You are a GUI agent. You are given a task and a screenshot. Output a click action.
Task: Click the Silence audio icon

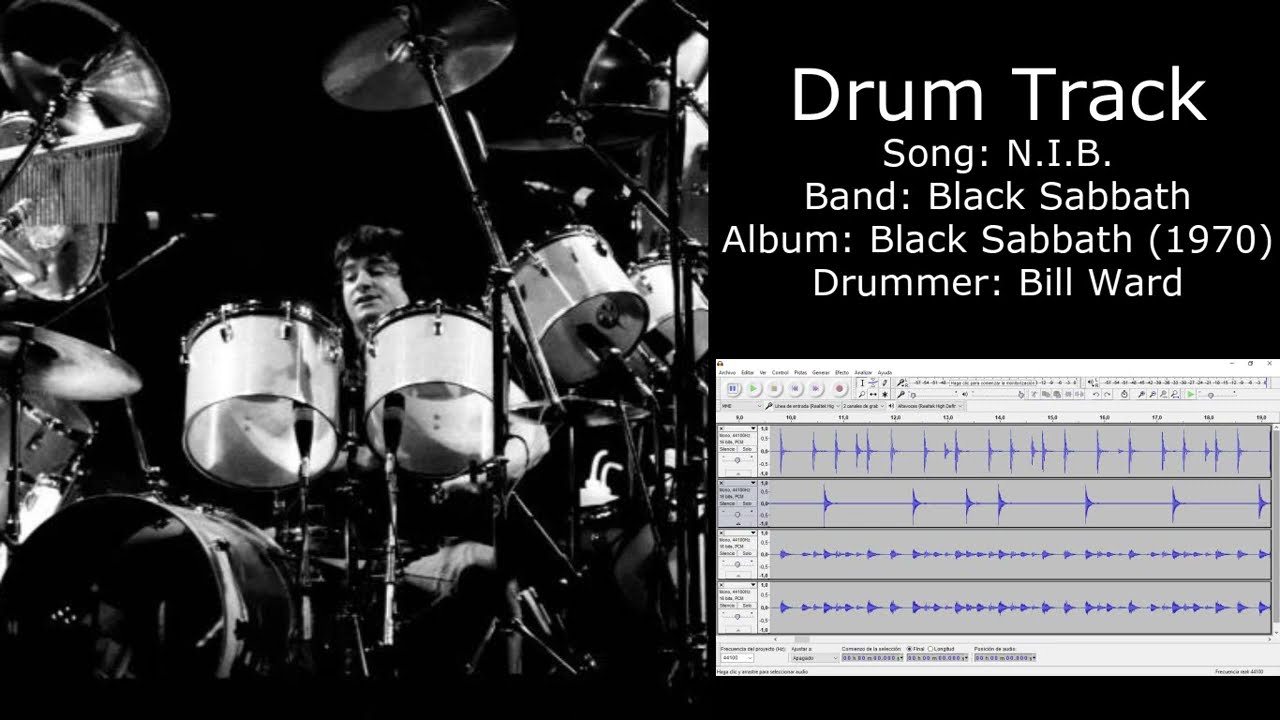(x=1079, y=394)
